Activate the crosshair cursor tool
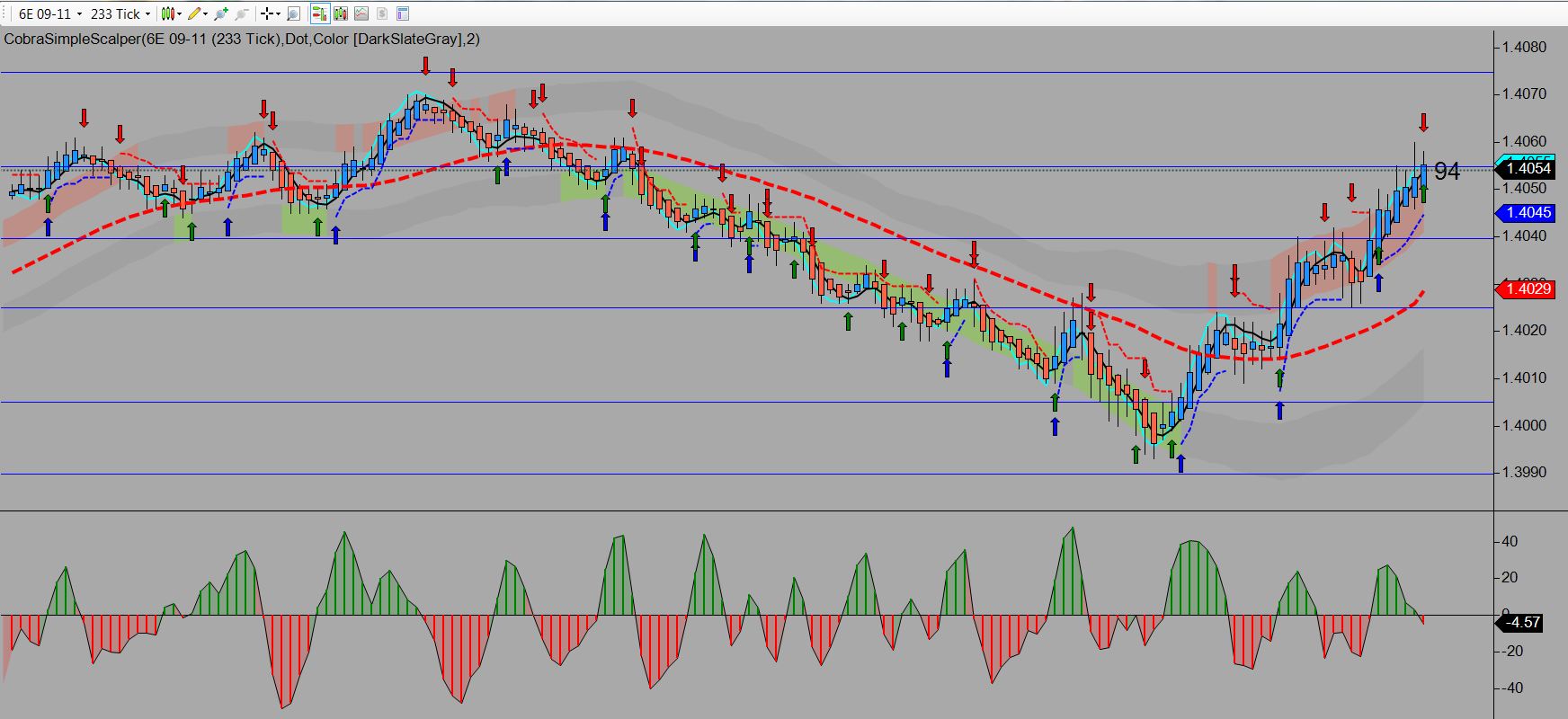1568x719 pixels. [266, 13]
